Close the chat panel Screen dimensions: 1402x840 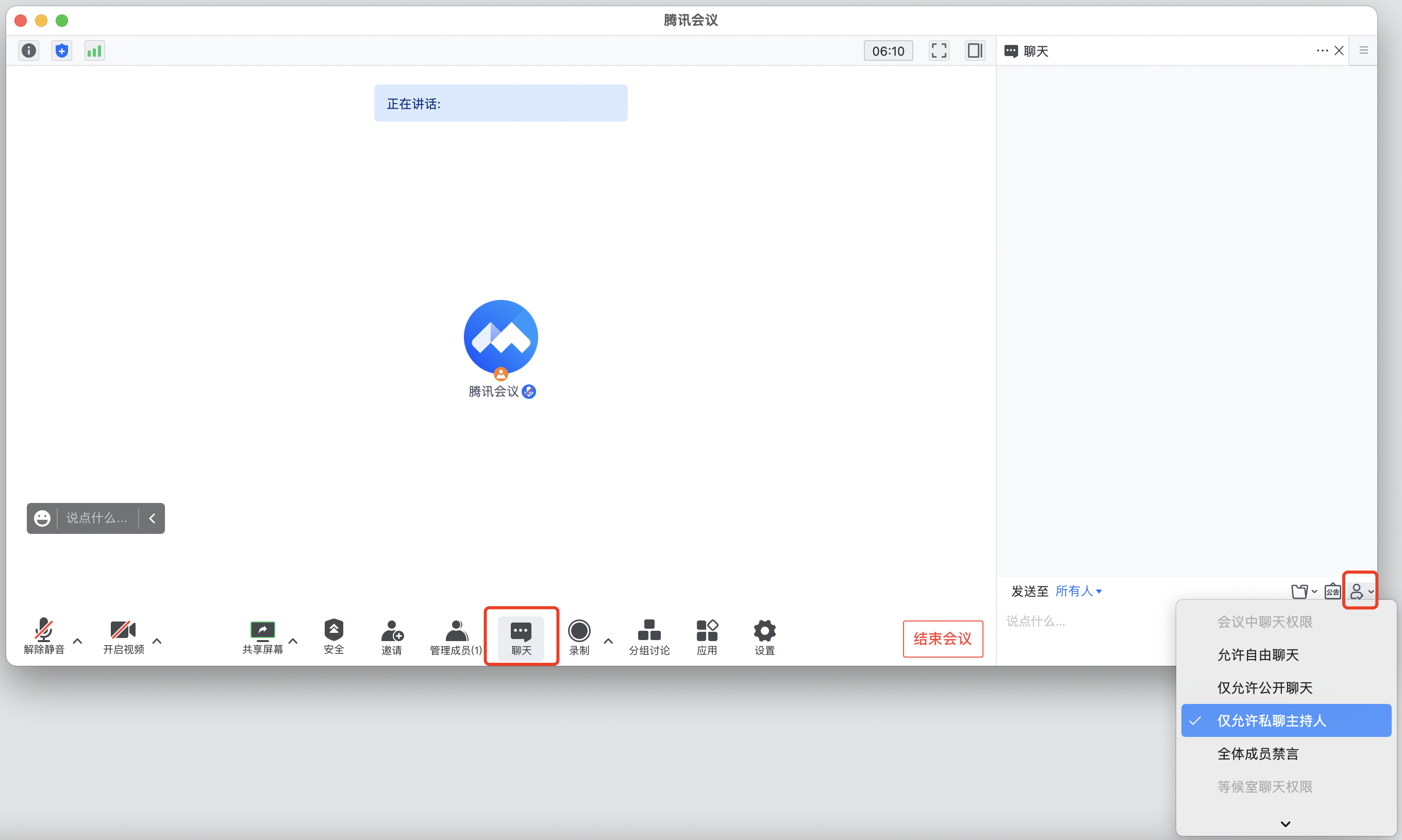[1339, 51]
